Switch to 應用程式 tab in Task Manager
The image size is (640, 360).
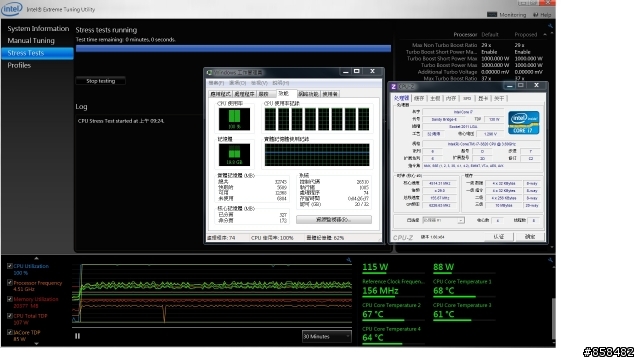pyautogui.click(x=220, y=94)
